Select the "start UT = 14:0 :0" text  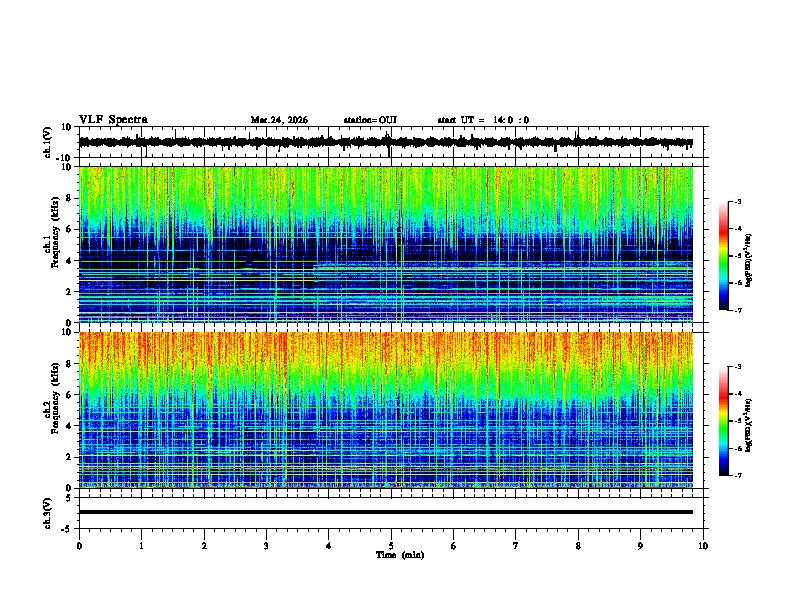click(x=483, y=120)
